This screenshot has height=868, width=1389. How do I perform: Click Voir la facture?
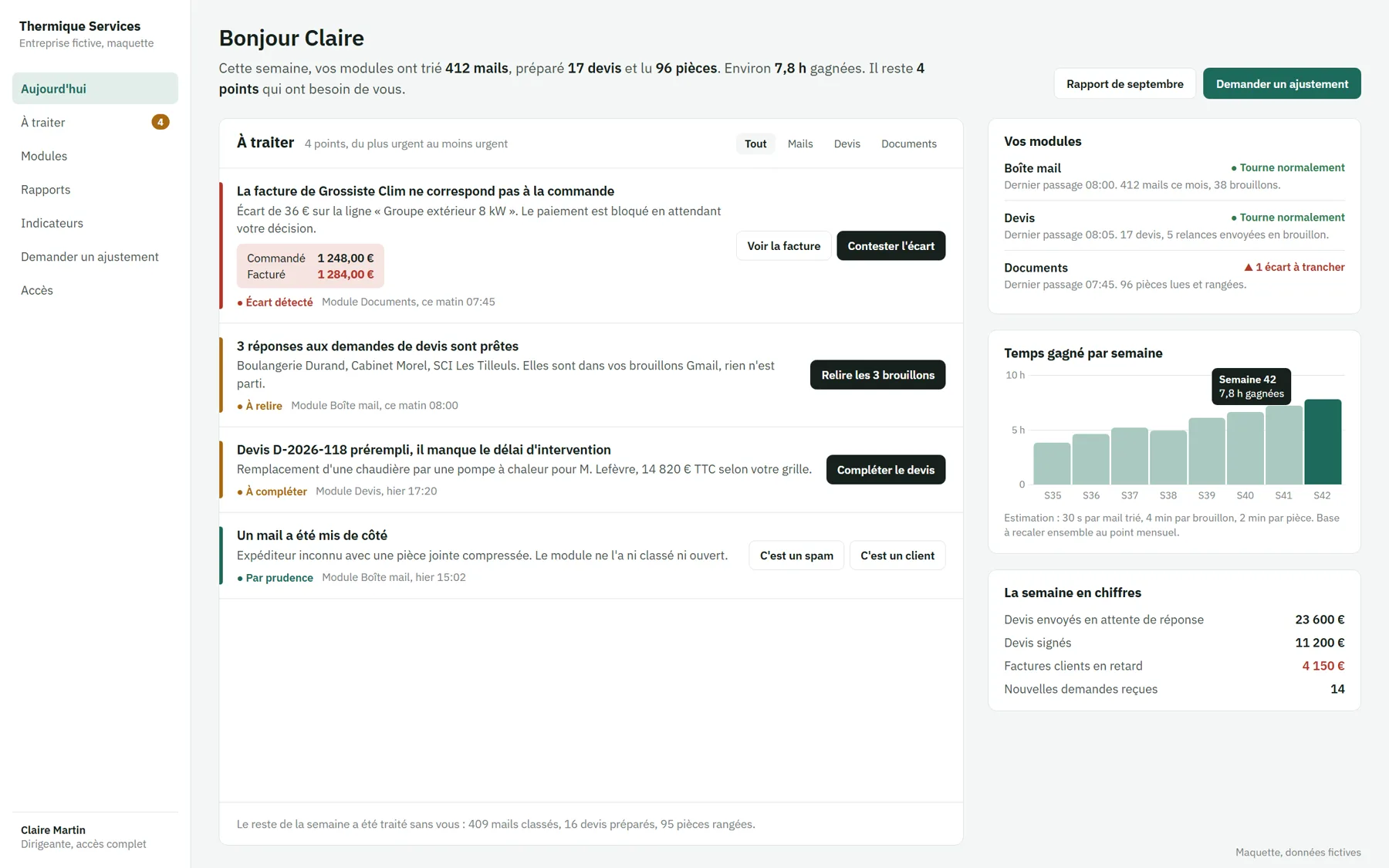[783, 246]
